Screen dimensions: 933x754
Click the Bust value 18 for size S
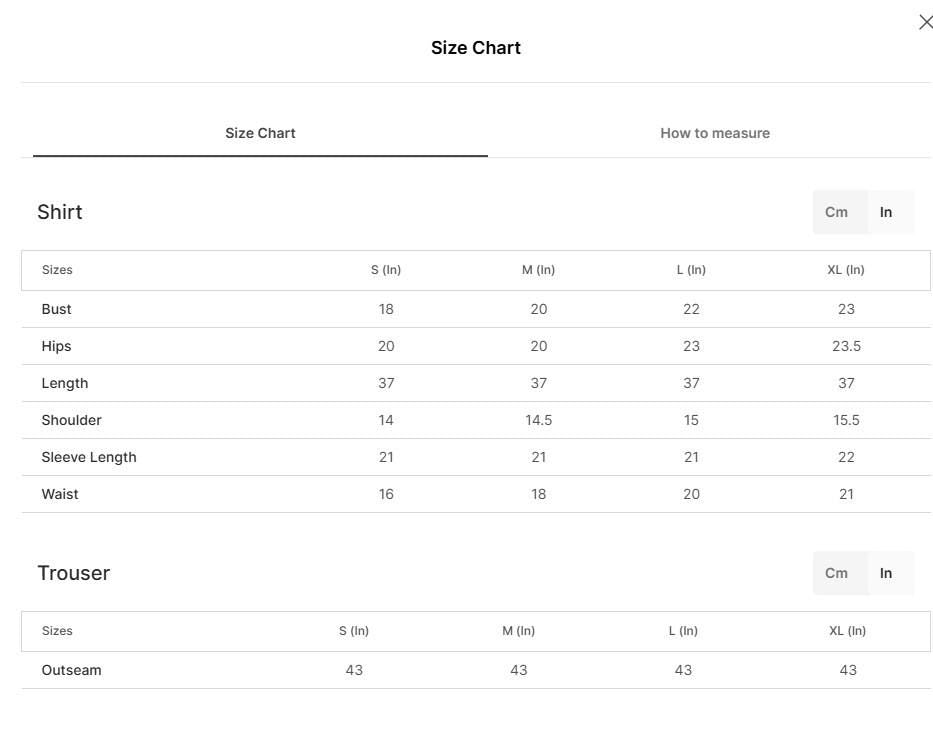[x=386, y=309]
